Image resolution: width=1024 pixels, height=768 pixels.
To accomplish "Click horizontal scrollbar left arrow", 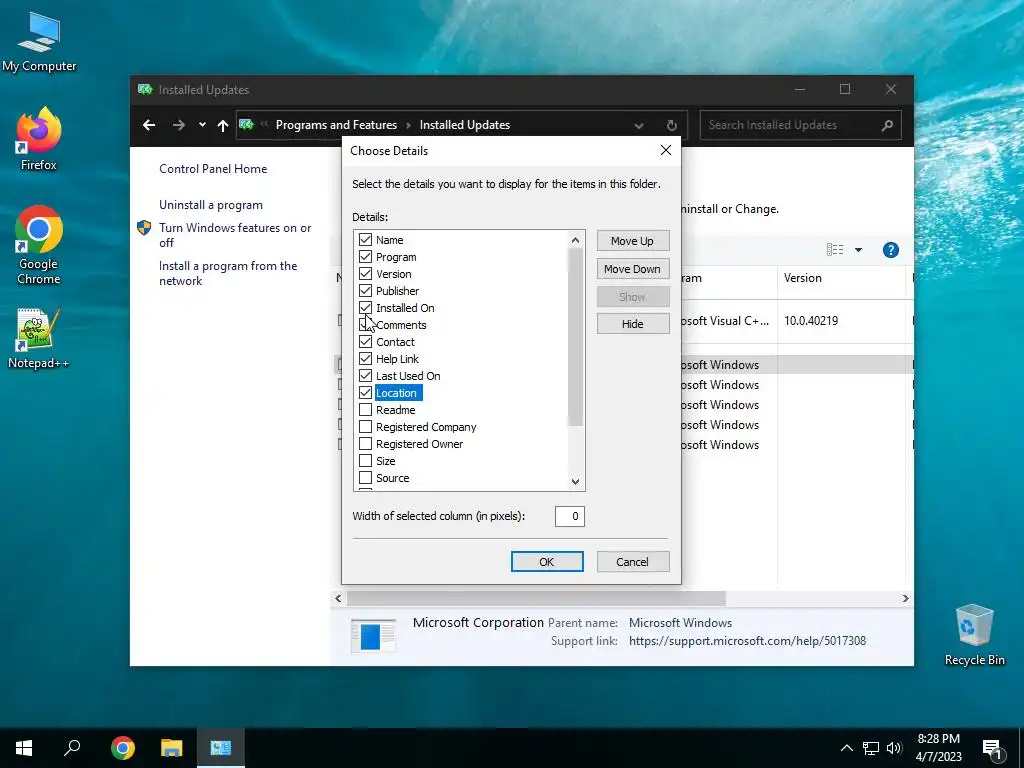I will click(x=338, y=598).
